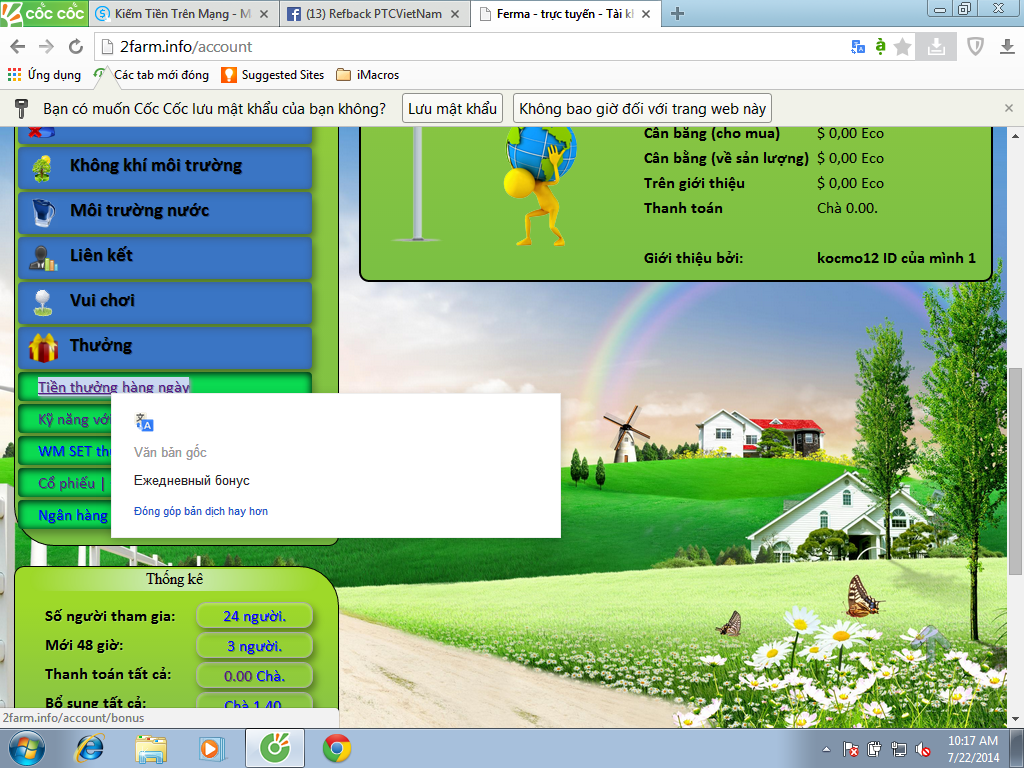Click the 3 người new users value

255,646
